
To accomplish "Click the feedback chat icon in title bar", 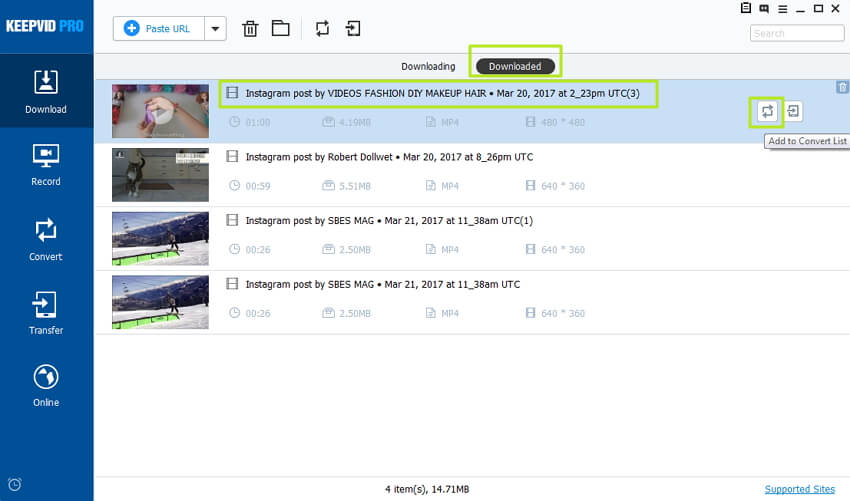I will [764, 9].
